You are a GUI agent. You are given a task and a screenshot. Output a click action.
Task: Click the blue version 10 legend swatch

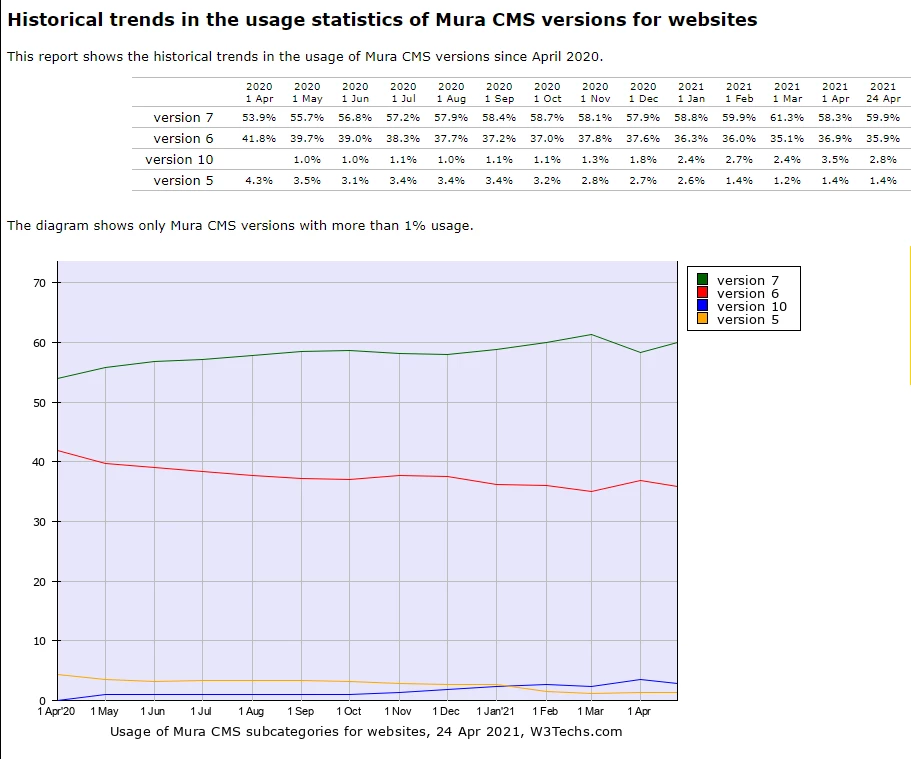click(702, 305)
